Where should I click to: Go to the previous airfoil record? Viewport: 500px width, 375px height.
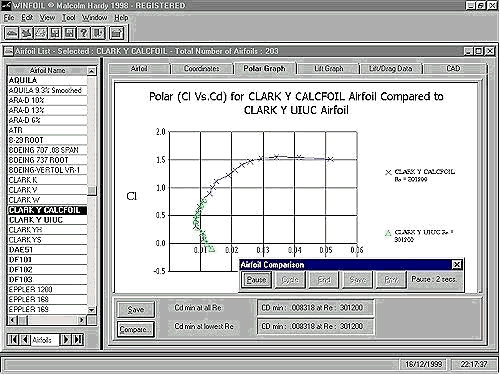(x=25, y=340)
